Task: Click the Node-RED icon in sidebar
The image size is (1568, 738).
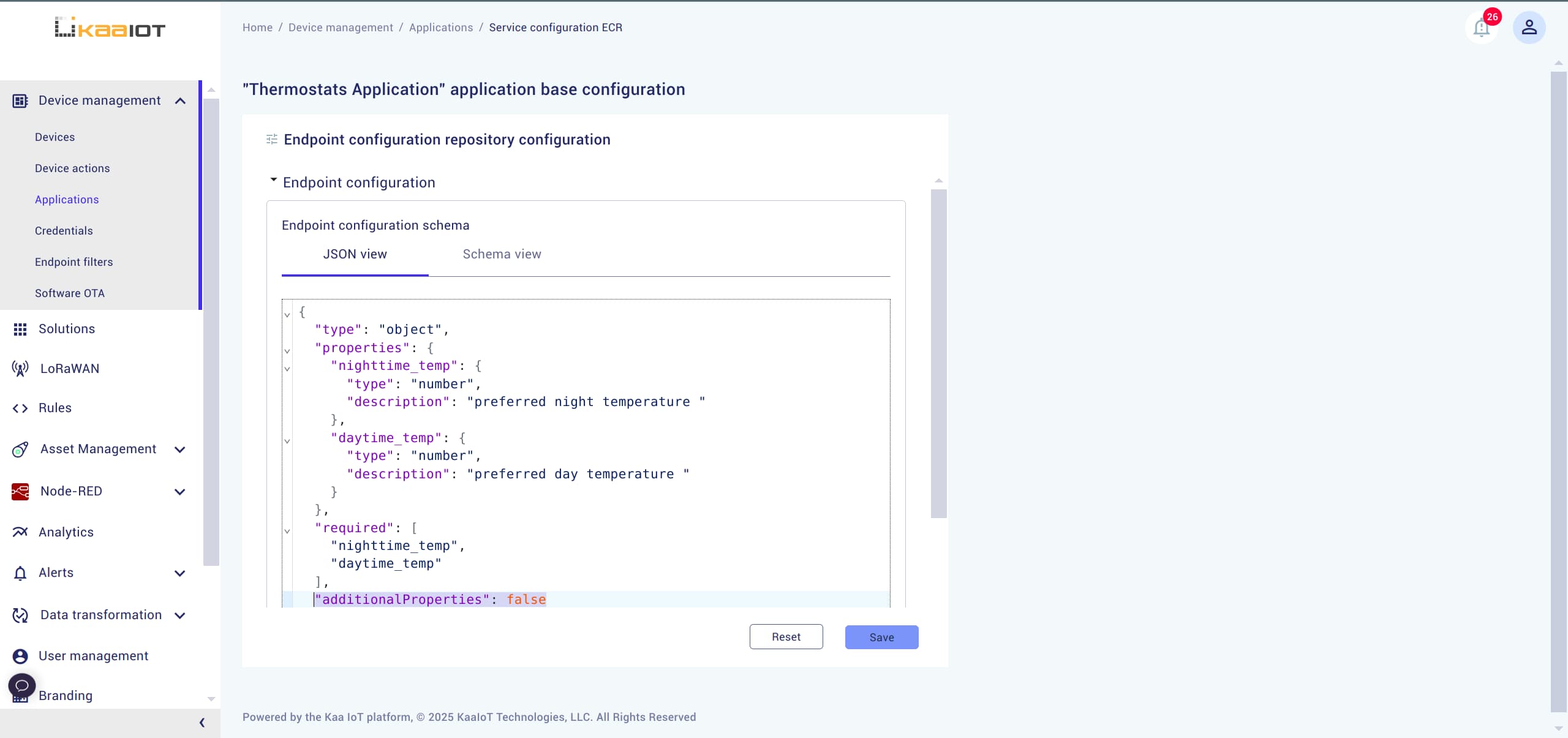Action: [19, 491]
